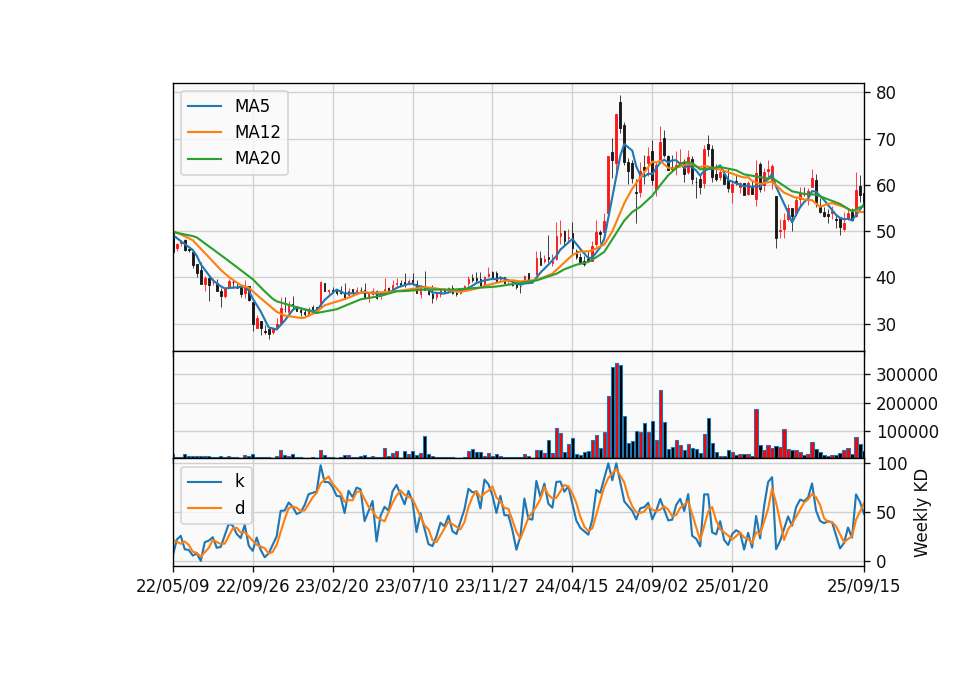960x690 pixels.
Task: Click the Weekly KD axis label
Action: [921, 513]
